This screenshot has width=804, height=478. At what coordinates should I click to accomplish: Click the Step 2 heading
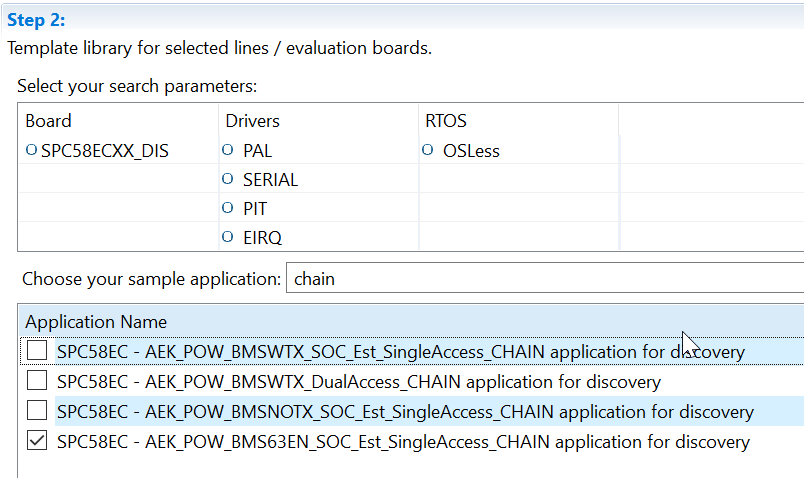(36, 20)
